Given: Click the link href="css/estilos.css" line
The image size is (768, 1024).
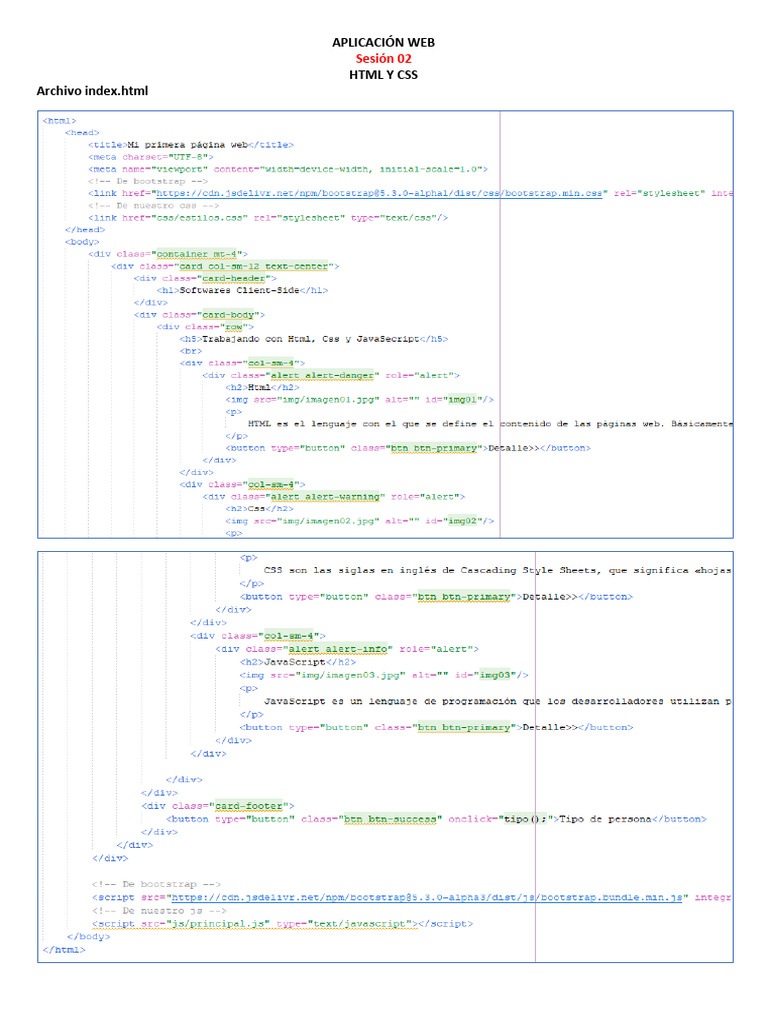Looking at the screenshot, I should click(x=268, y=217).
